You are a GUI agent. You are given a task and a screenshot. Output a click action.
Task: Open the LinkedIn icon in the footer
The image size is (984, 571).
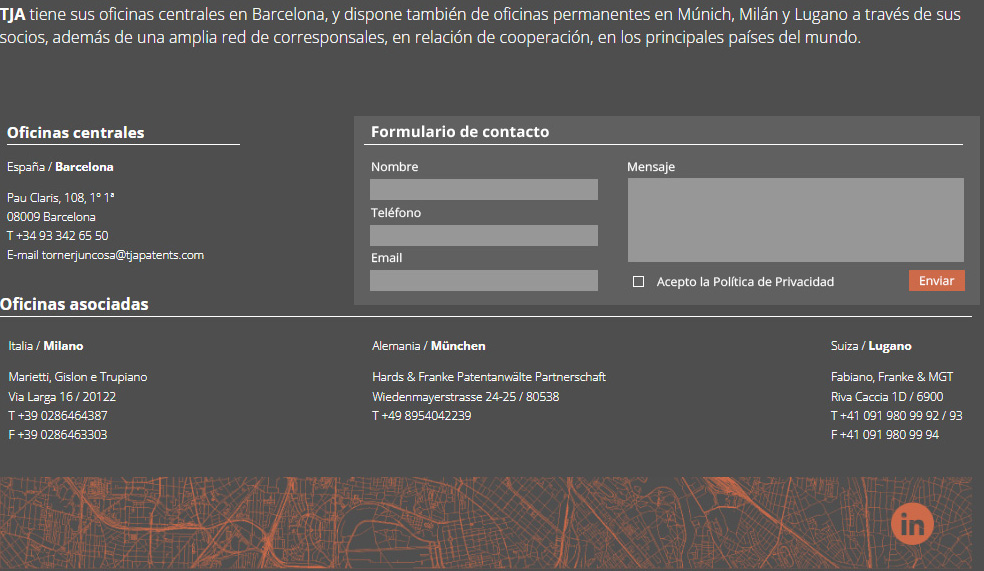(x=911, y=523)
